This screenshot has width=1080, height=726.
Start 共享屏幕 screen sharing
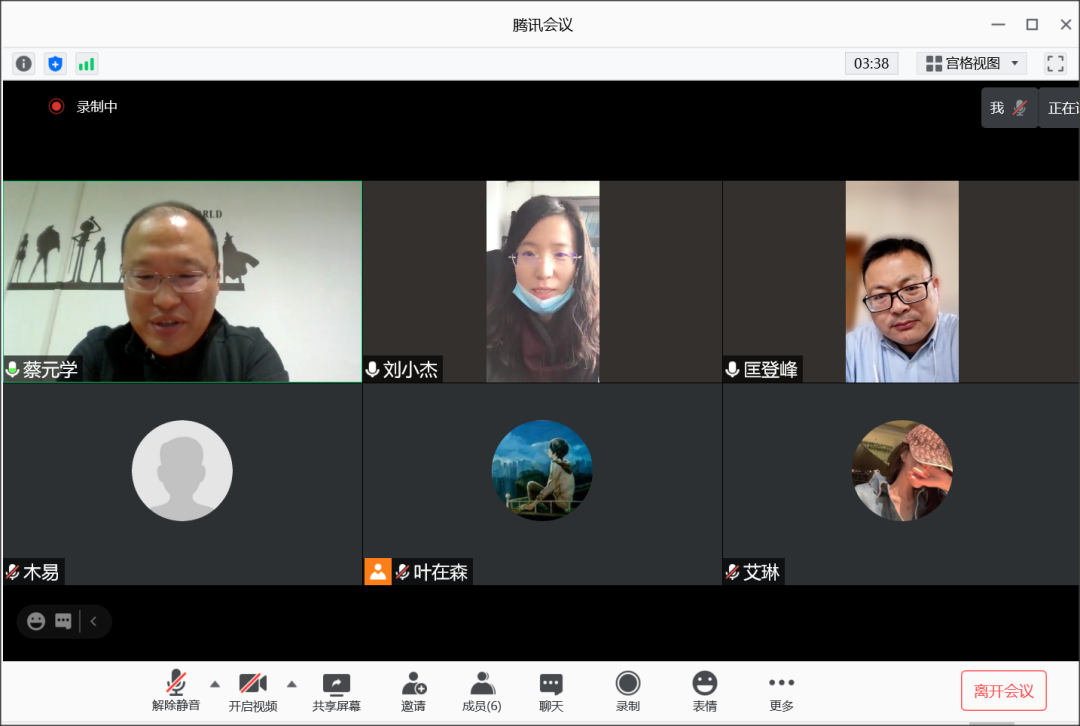pyautogui.click(x=336, y=691)
